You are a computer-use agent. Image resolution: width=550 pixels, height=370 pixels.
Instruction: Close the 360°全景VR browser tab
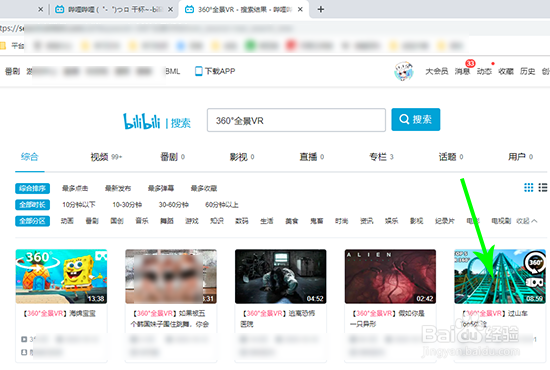pos(300,9)
